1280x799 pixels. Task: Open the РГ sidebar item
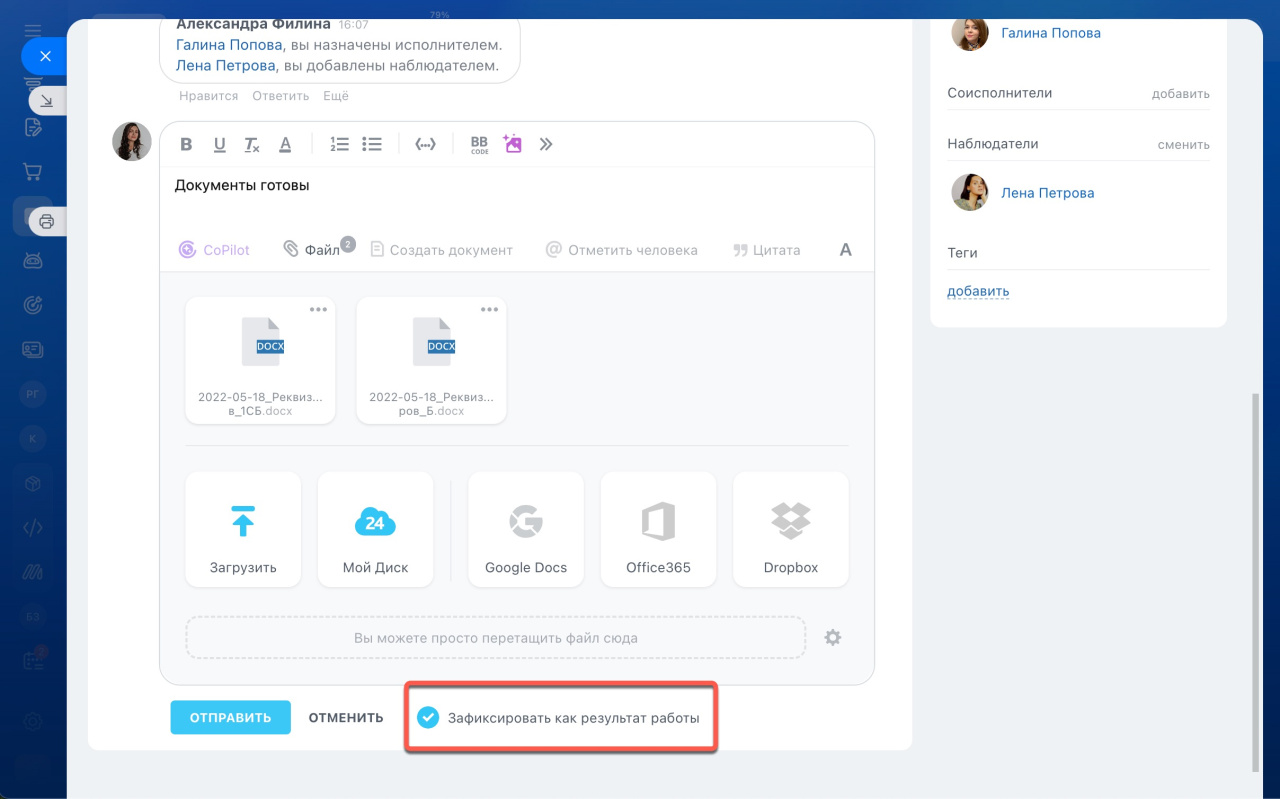[33, 394]
